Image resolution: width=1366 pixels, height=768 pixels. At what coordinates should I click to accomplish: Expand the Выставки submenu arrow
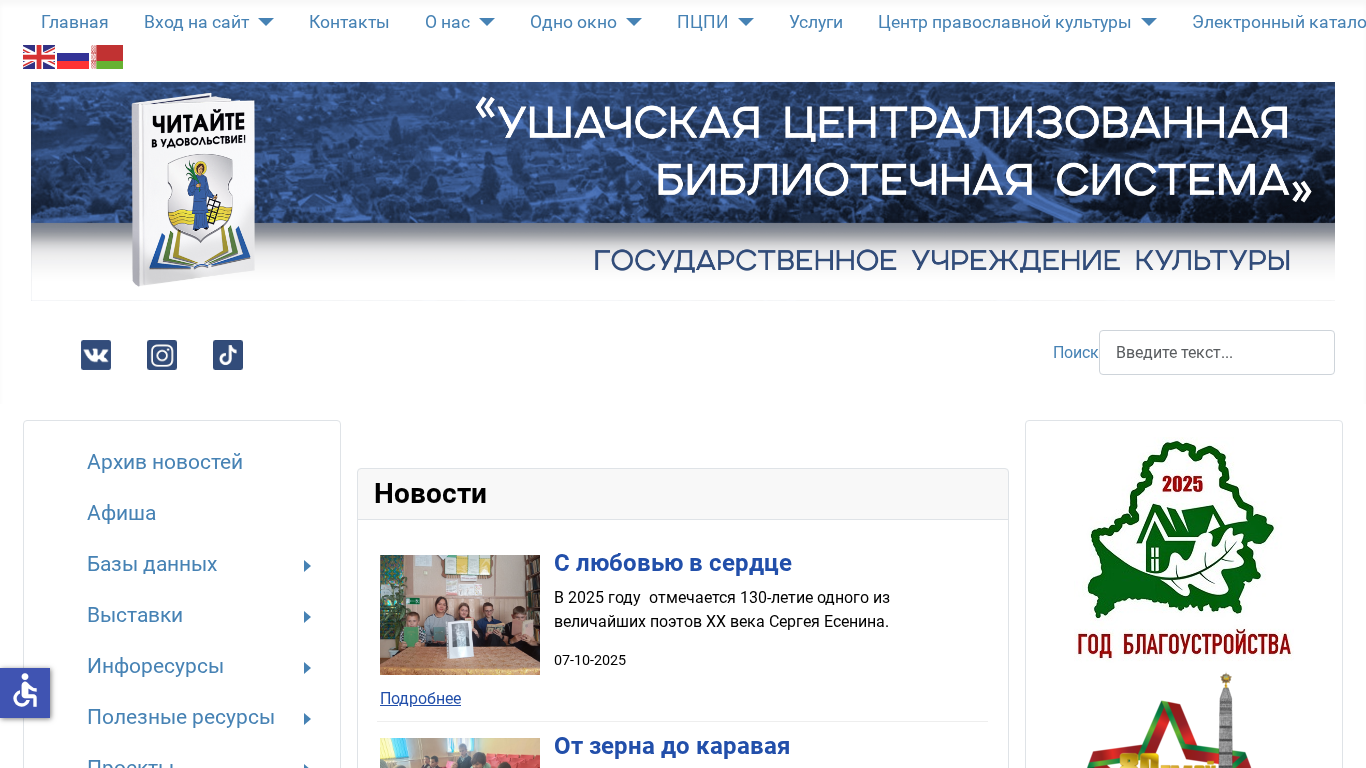pos(307,617)
